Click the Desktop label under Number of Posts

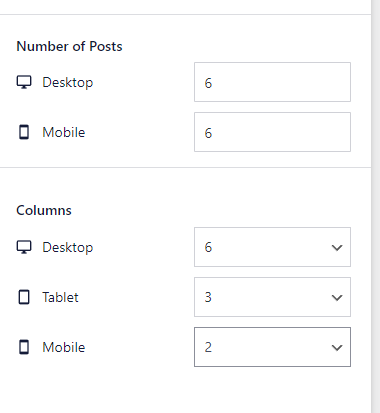coord(68,83)
